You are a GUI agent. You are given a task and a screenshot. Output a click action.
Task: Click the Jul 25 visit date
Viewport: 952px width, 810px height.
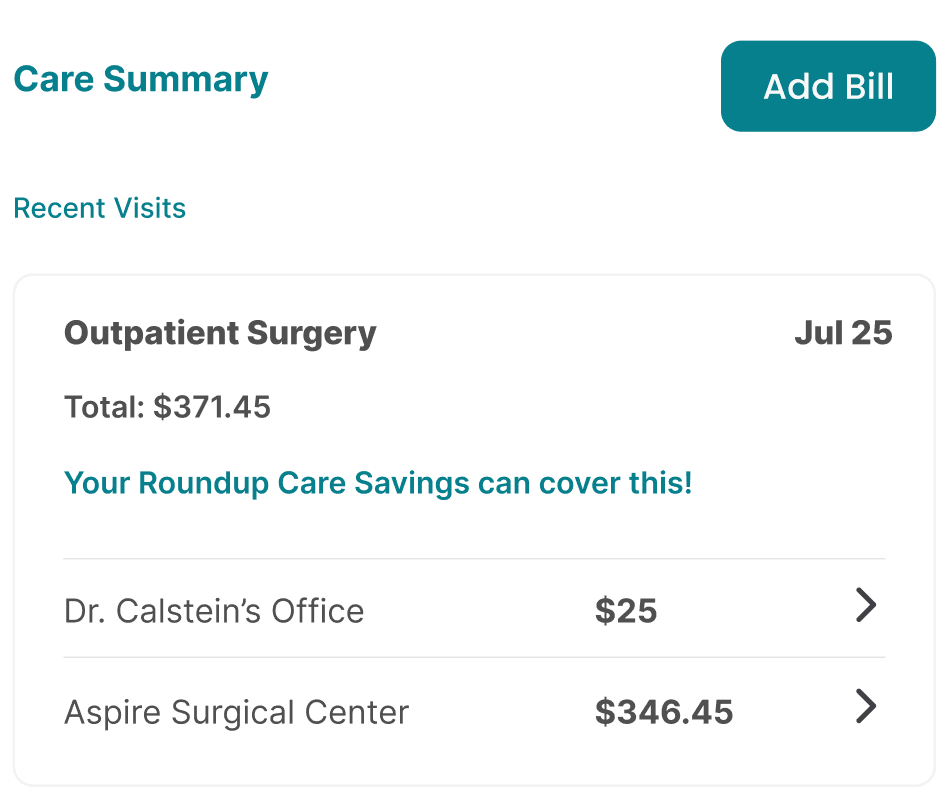coord(843,333)
